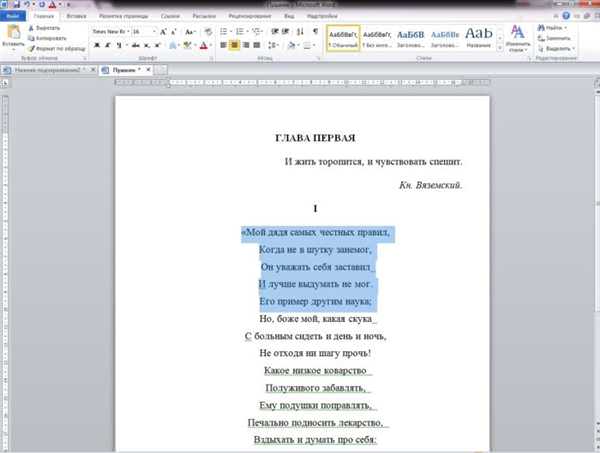Screen dimensions: 600x453
Task: Apply text effects icon
Action: point(173,46)
